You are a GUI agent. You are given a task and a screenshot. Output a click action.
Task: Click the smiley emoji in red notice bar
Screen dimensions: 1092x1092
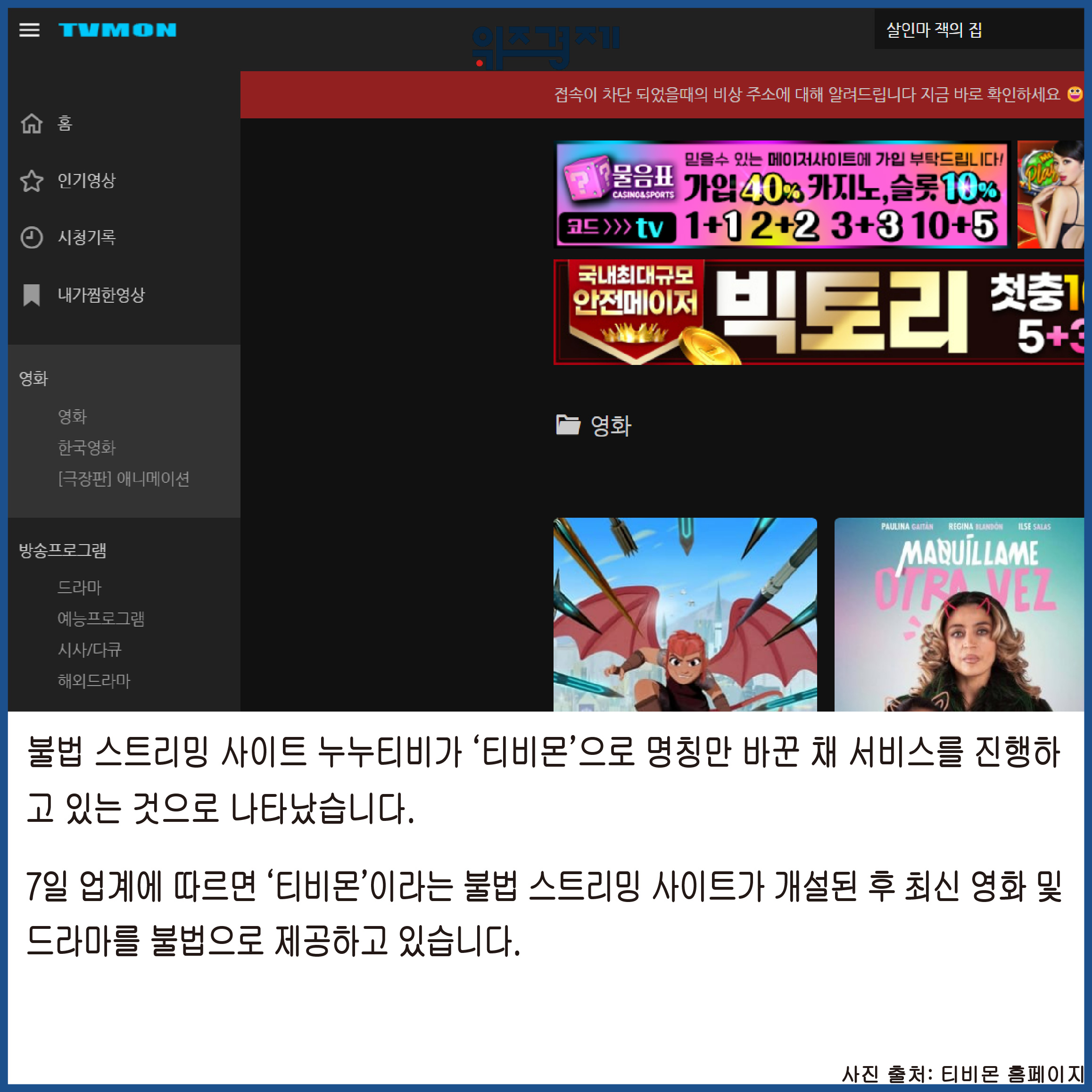point(1074,94)
